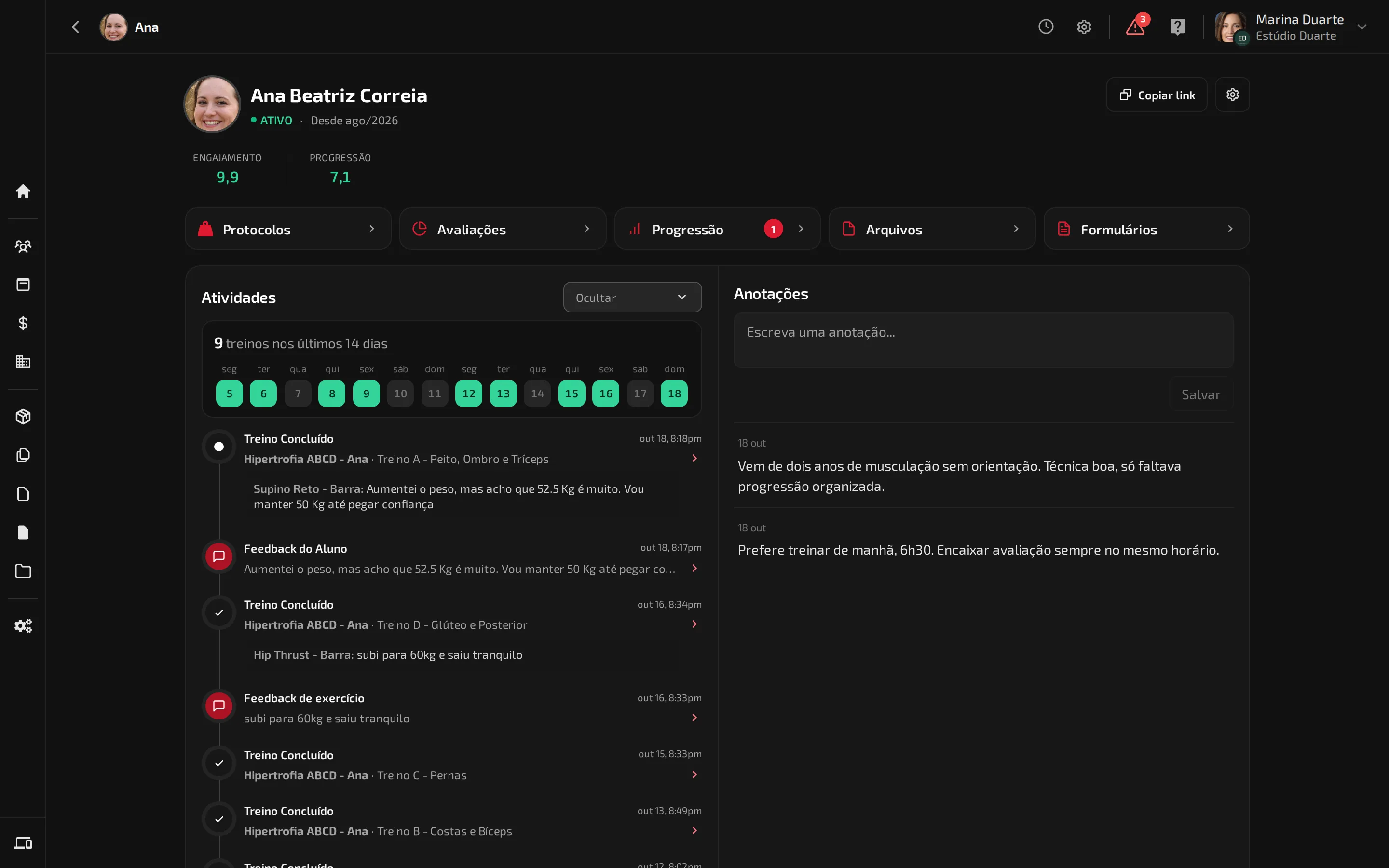Open the Protocolos tab
The image size is (1389, 868).
coord(288,229)
